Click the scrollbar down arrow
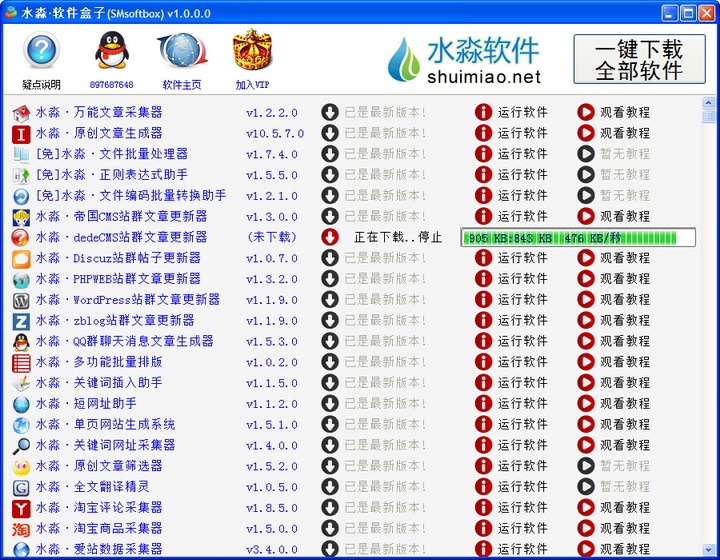 point(708,549)
